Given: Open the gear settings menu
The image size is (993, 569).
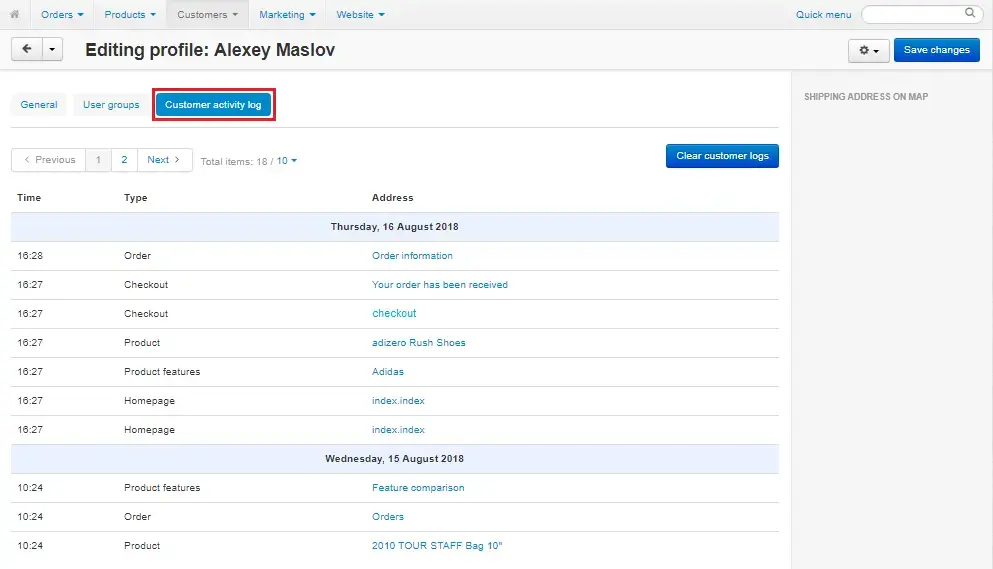Looking at the screenshot, I should (868, 51).
